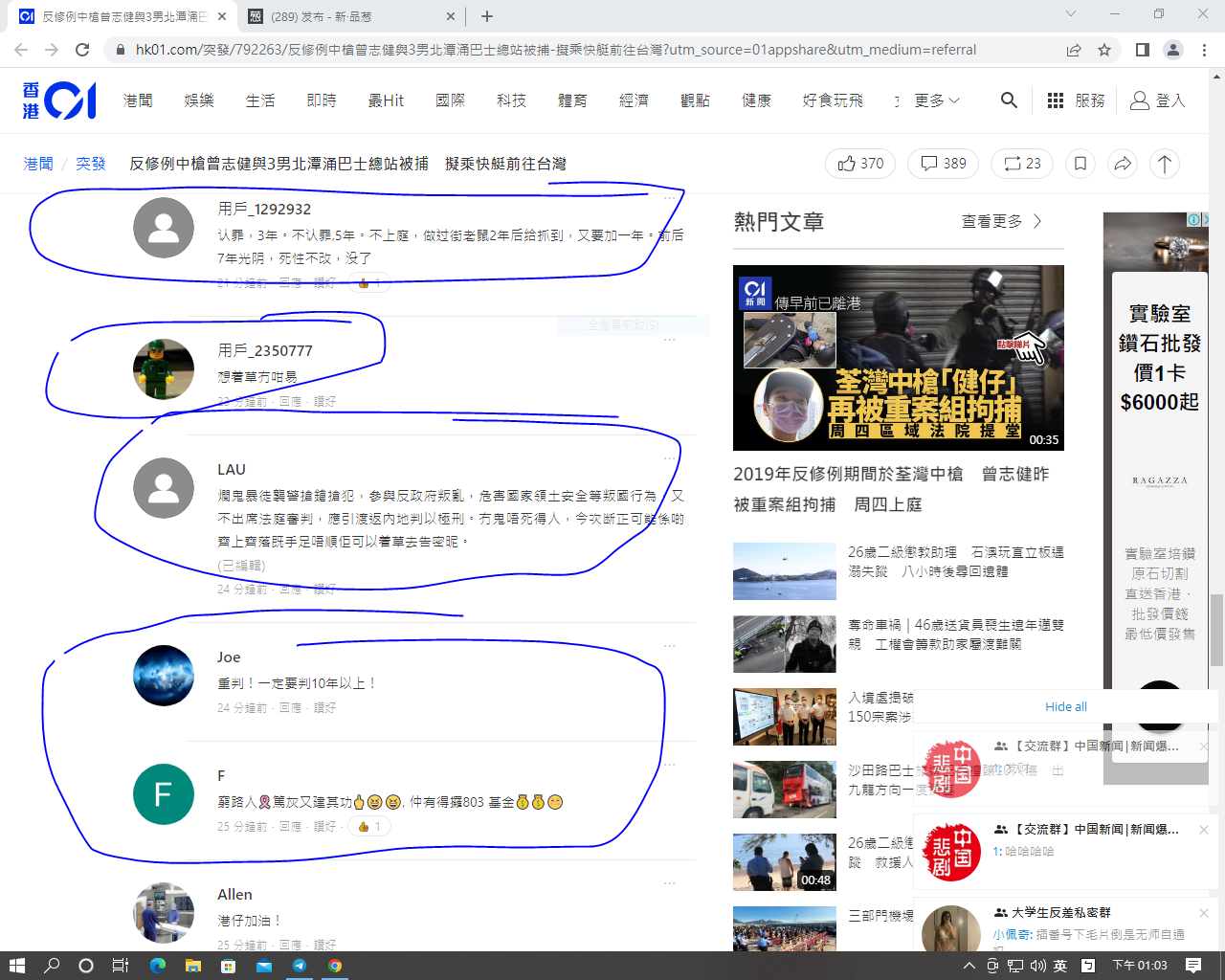Click the 熱門文章 heading
The height and width of the screenshot is (980, 1225).
pos(779,222)
